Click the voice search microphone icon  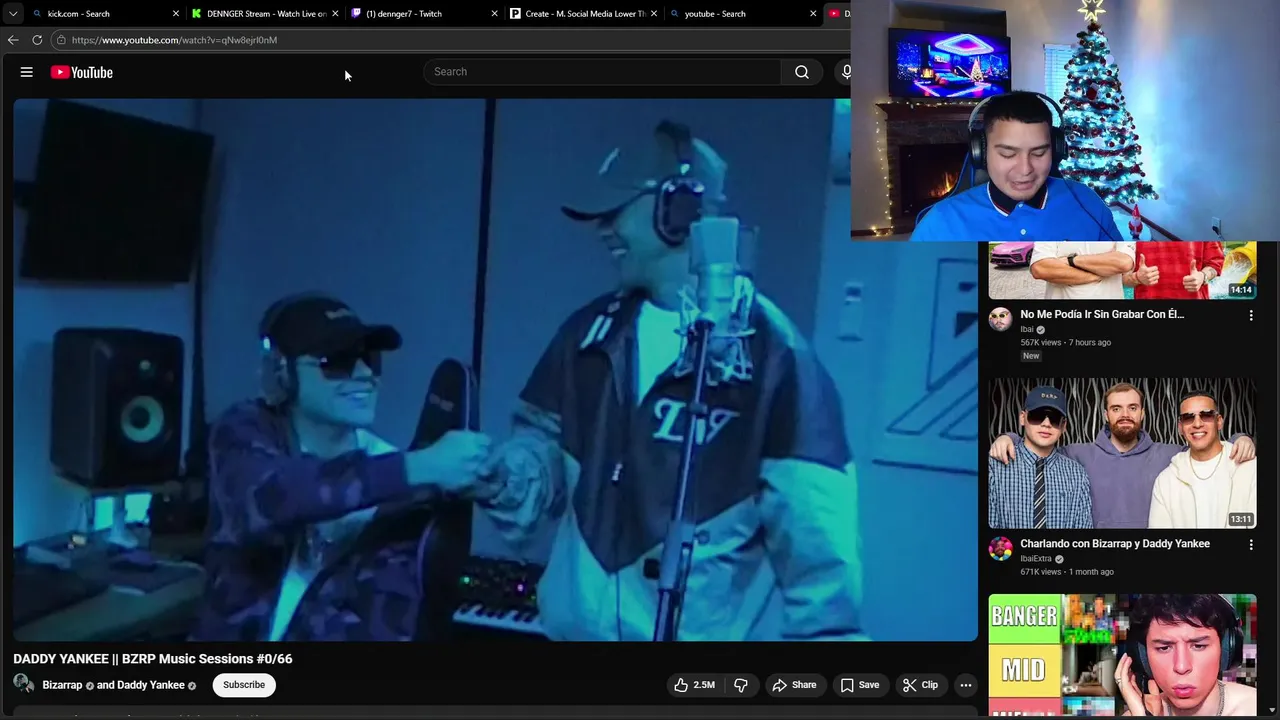point(846,72)
